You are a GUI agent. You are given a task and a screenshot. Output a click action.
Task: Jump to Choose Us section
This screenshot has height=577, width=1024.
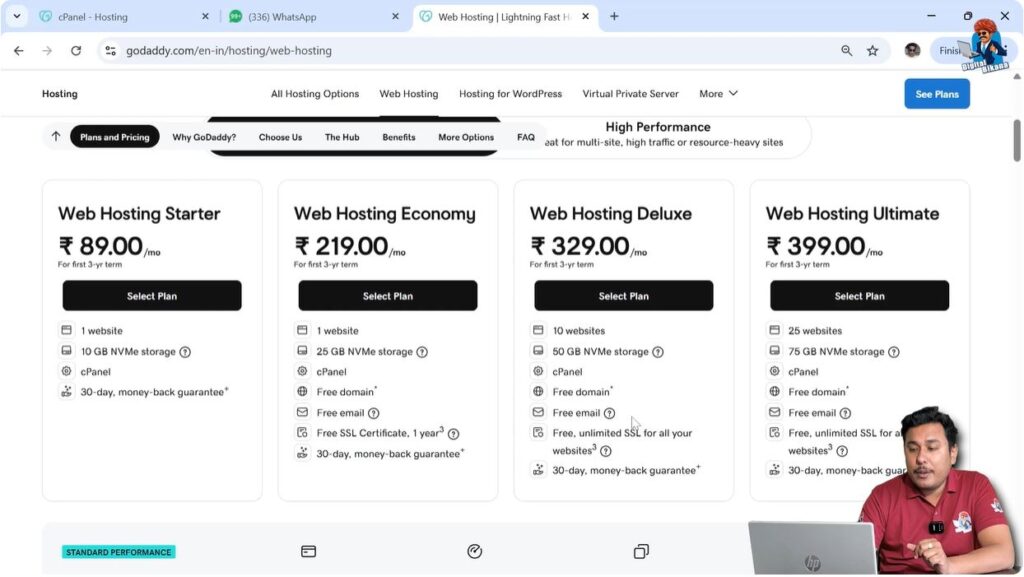280,137
